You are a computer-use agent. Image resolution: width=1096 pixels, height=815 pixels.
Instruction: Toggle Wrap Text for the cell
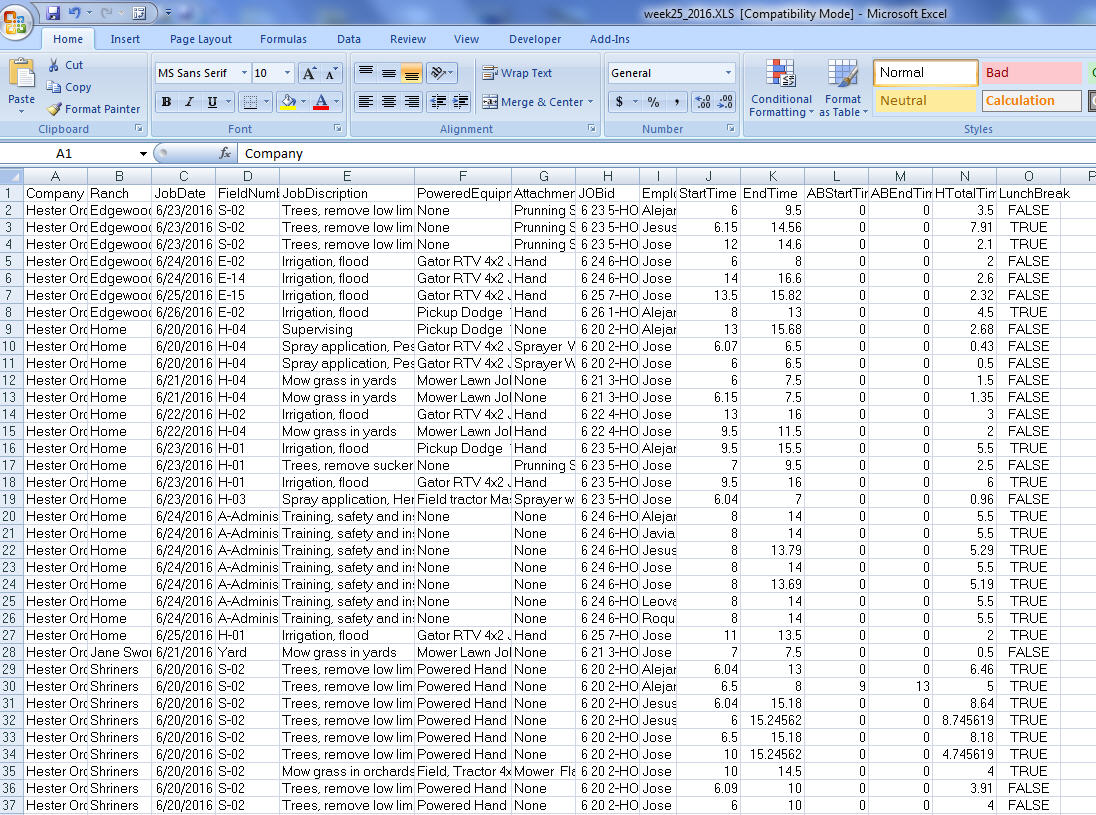pyautogui.click(x=517, y=73)
